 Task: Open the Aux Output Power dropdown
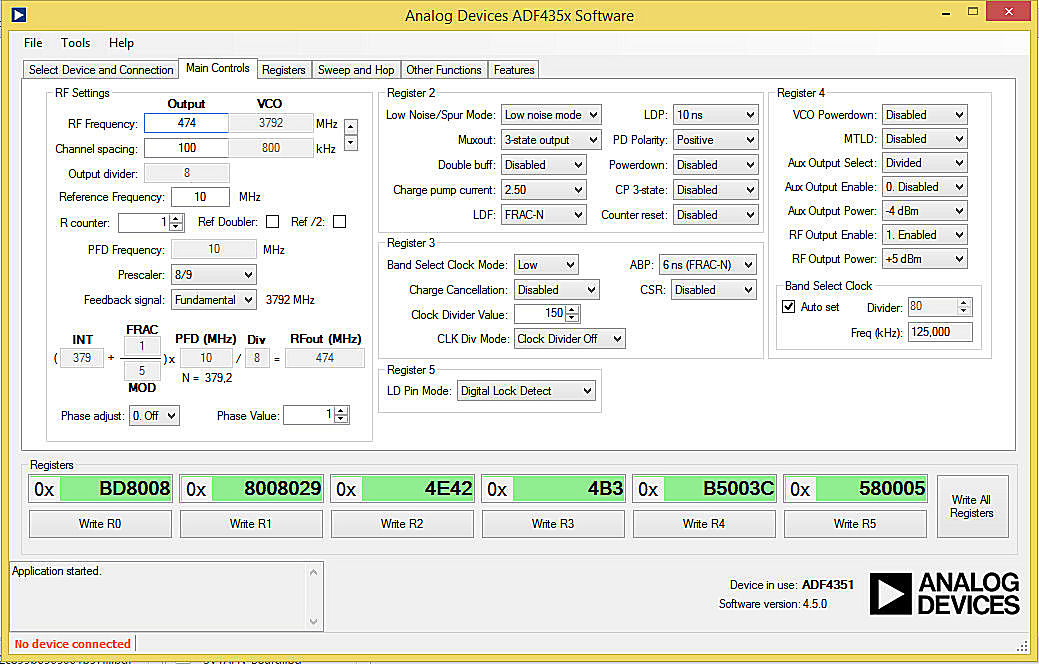pos(924,211)
